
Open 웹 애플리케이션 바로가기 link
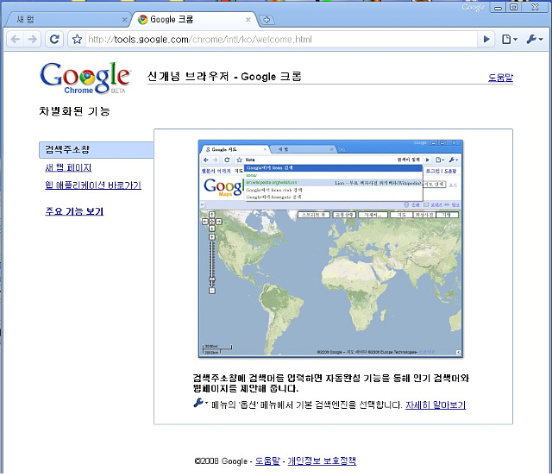tap(93, 185)
